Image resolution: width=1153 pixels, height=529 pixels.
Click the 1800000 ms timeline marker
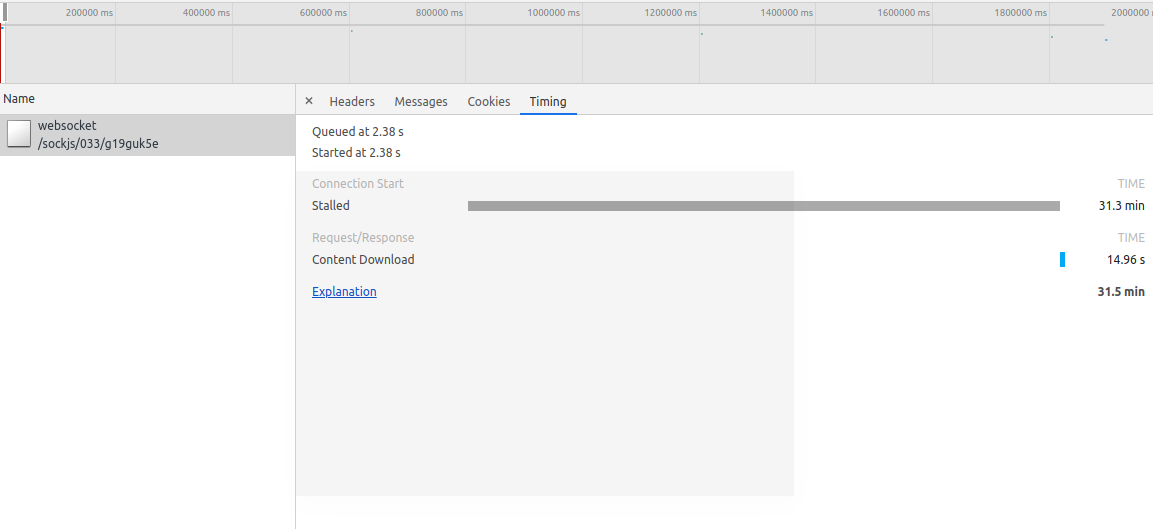point(1021,13)
